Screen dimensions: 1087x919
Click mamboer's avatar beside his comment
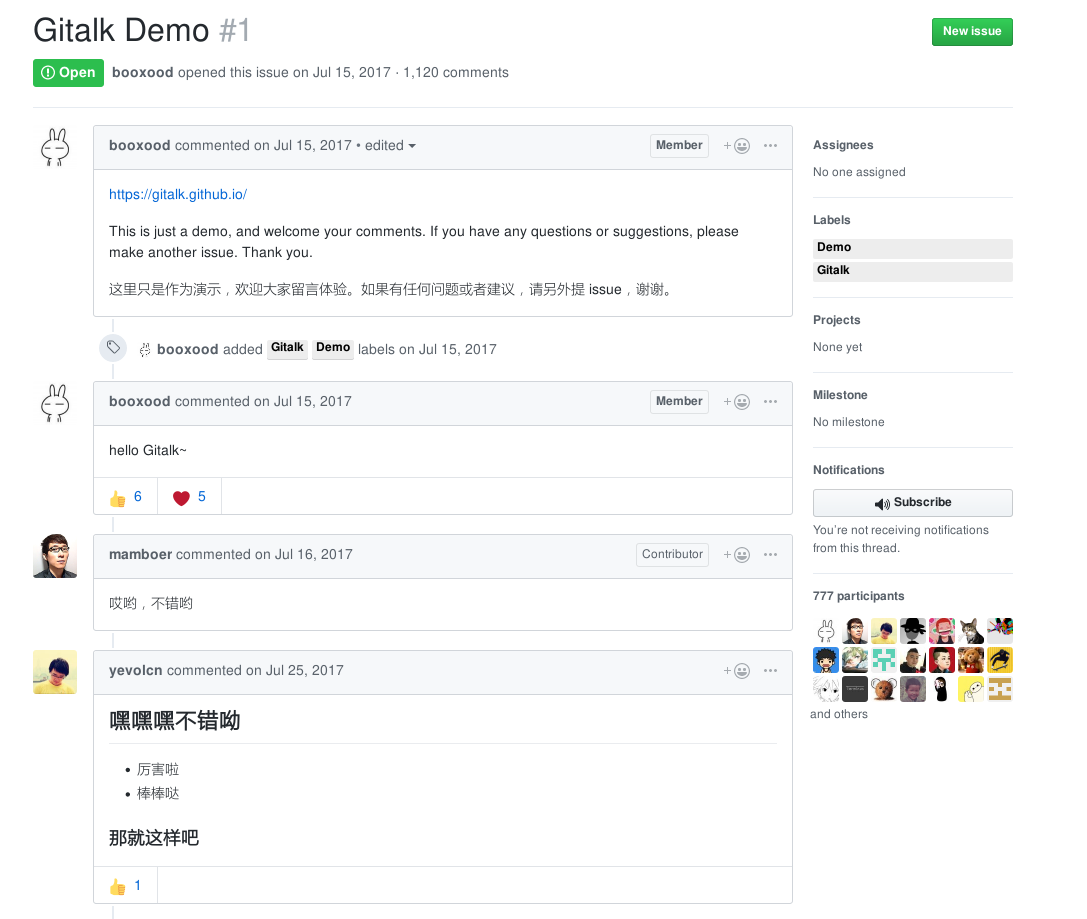pyautogui.click(x=55, y=556)
